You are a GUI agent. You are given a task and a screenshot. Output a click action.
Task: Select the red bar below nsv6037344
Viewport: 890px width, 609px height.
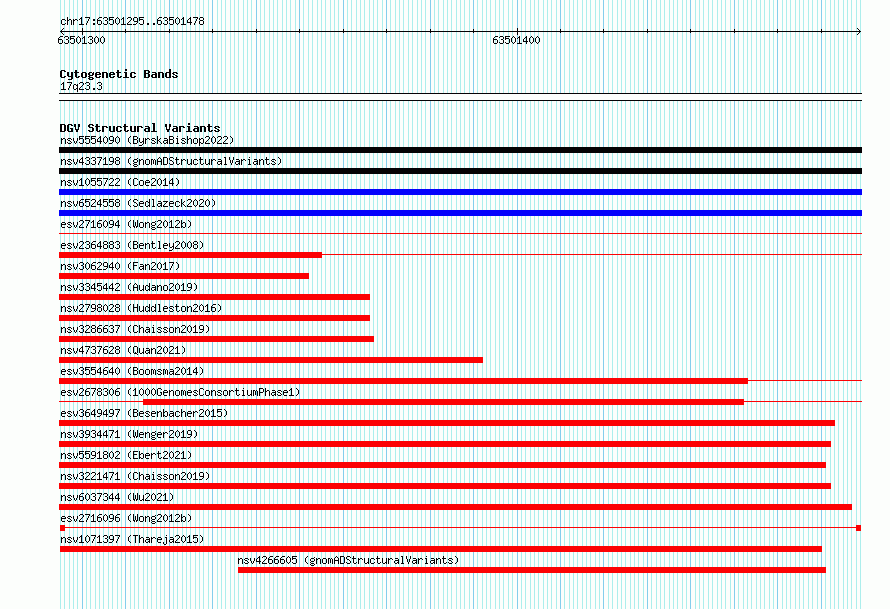pyautogui.click(x=456, y=507)
